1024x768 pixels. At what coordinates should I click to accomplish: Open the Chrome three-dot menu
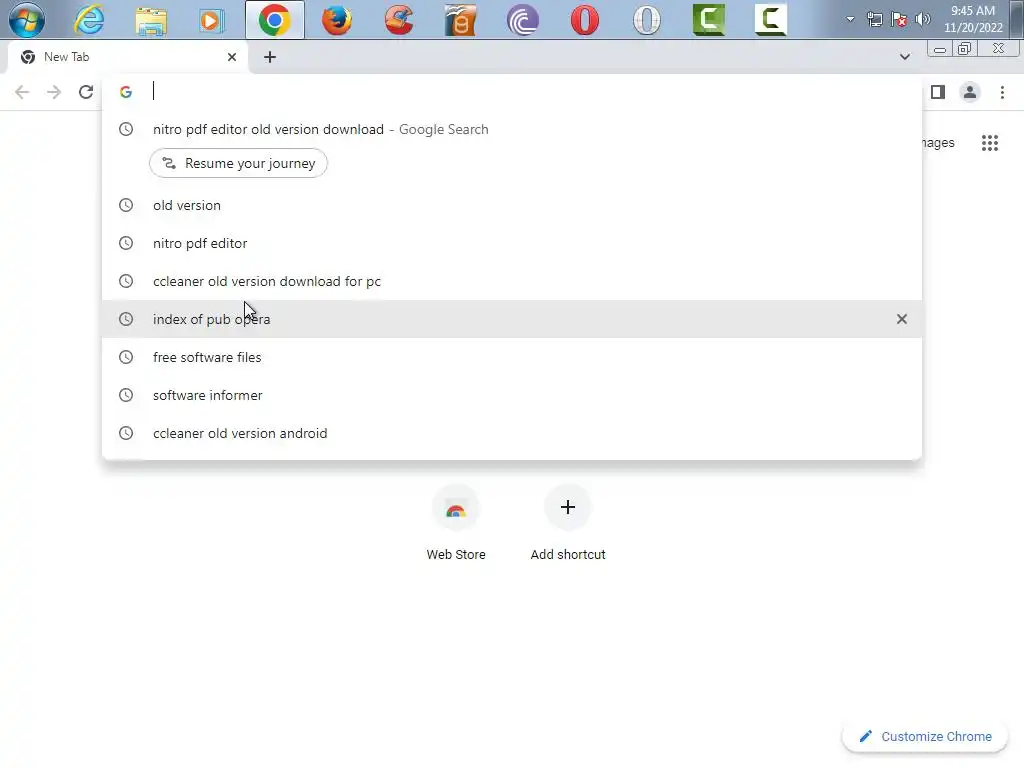[1002, 92]
